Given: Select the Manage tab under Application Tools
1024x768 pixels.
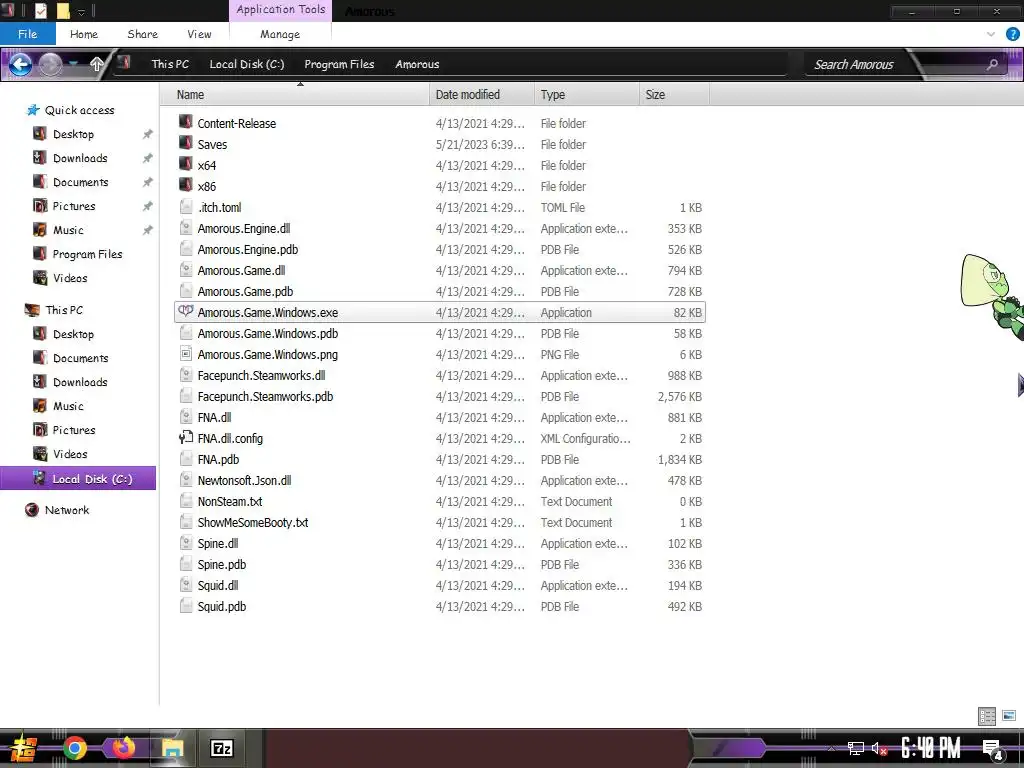Looking at the screenshot, I should 280,34.
